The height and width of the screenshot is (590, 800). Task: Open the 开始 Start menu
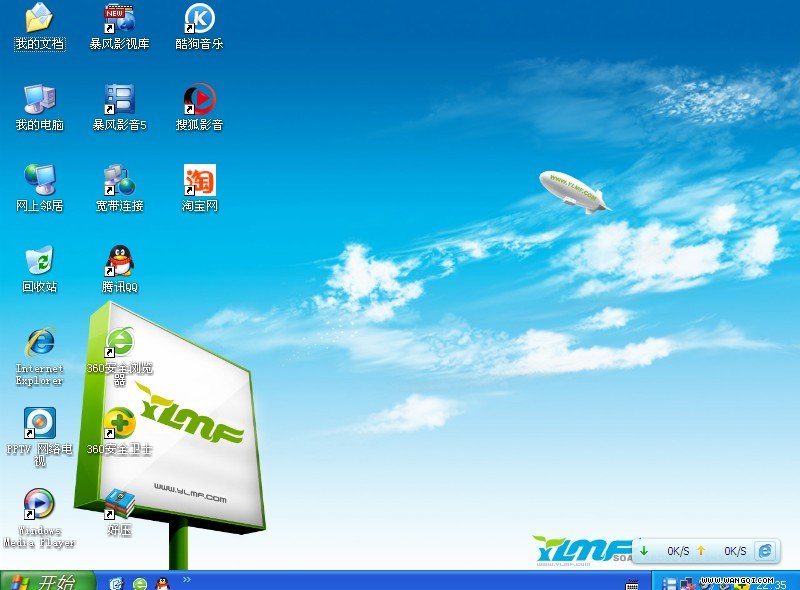pyautogui.click(x=47, y=581)
